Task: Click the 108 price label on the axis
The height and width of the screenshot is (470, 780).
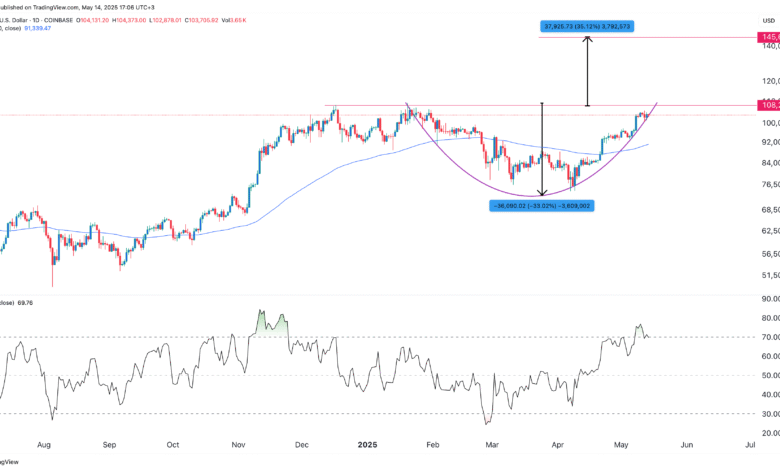Action: 770,104
